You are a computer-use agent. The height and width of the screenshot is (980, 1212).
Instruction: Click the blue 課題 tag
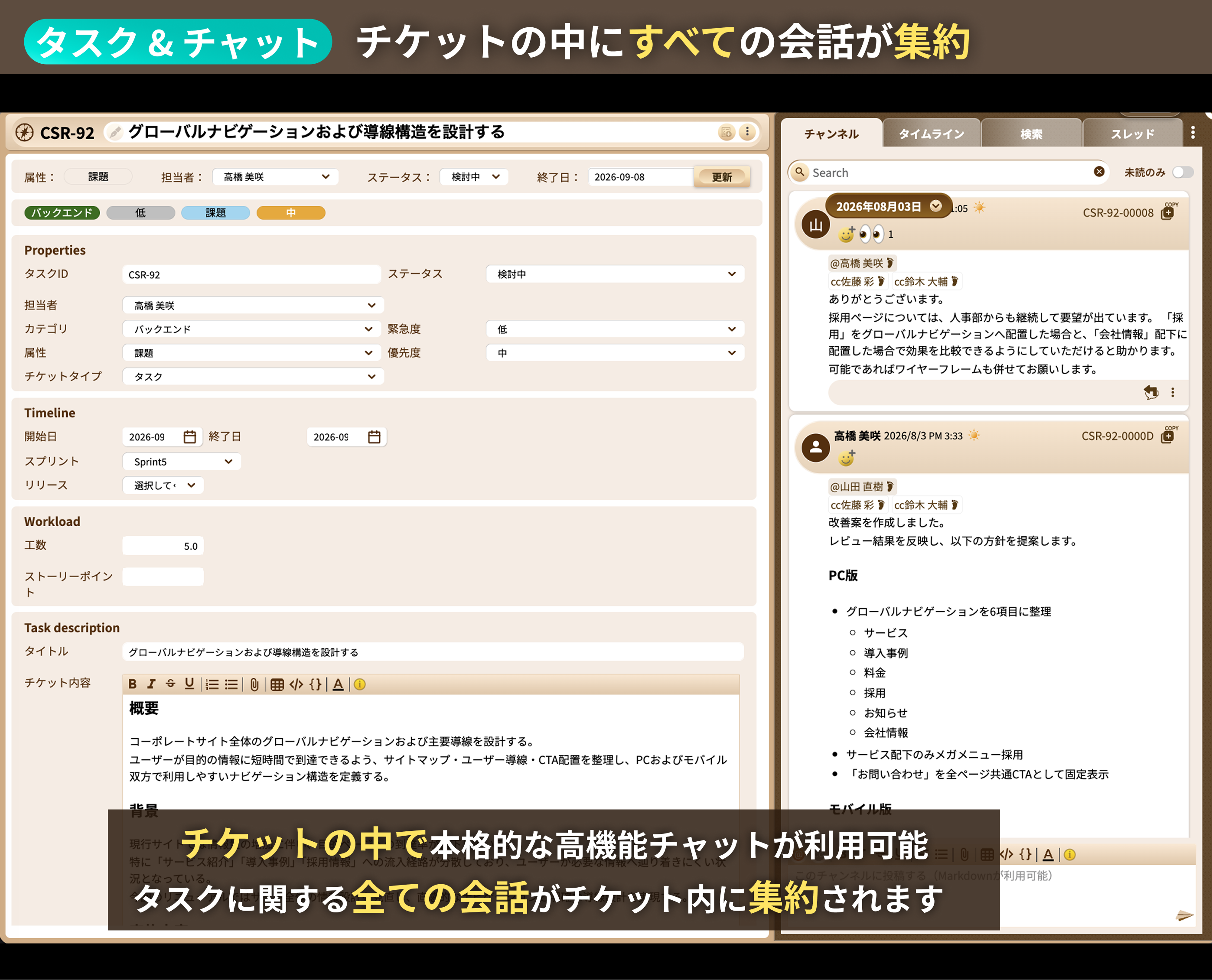[215, 213]
